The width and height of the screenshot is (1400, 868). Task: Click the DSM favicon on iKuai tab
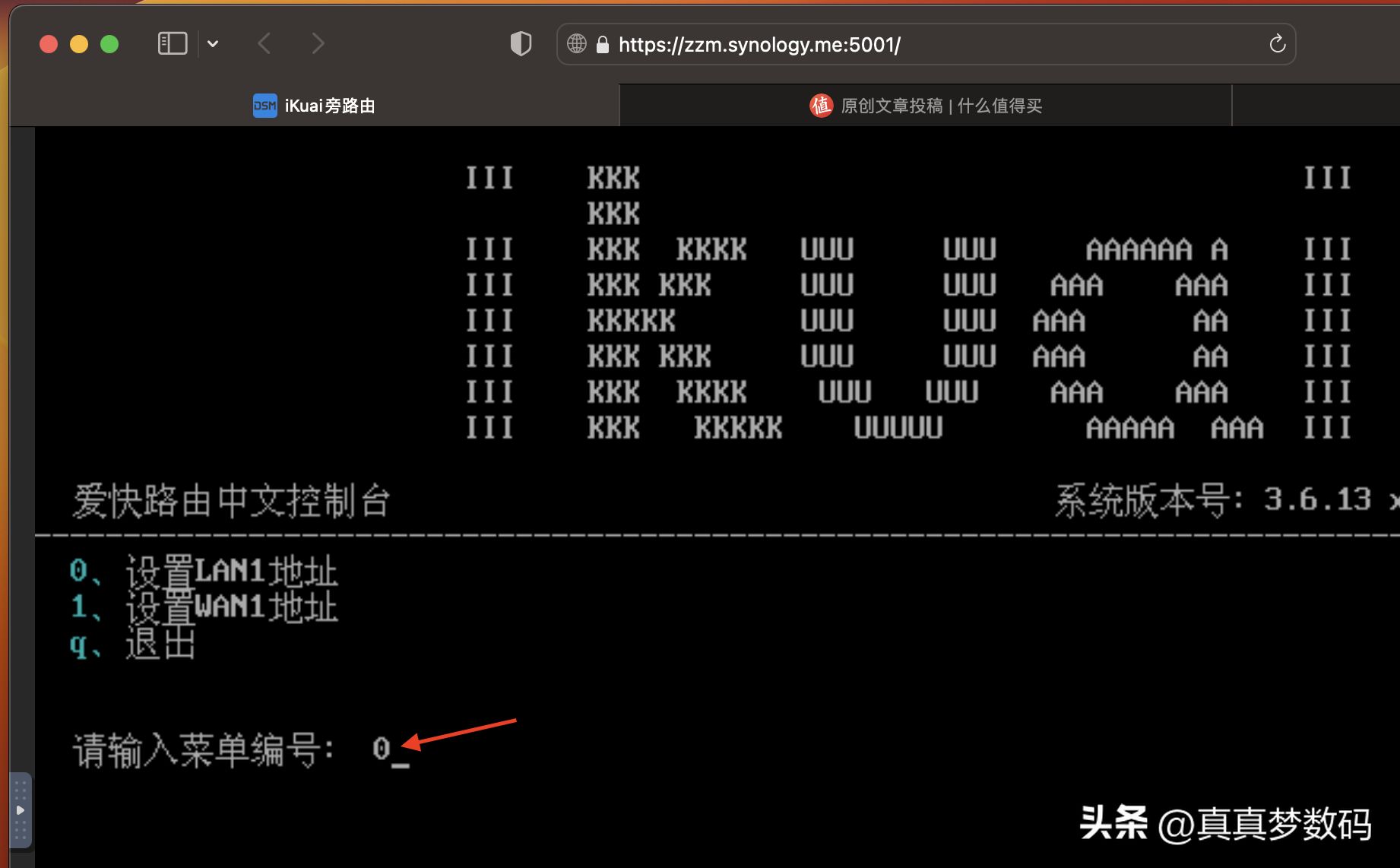[264, 106]
